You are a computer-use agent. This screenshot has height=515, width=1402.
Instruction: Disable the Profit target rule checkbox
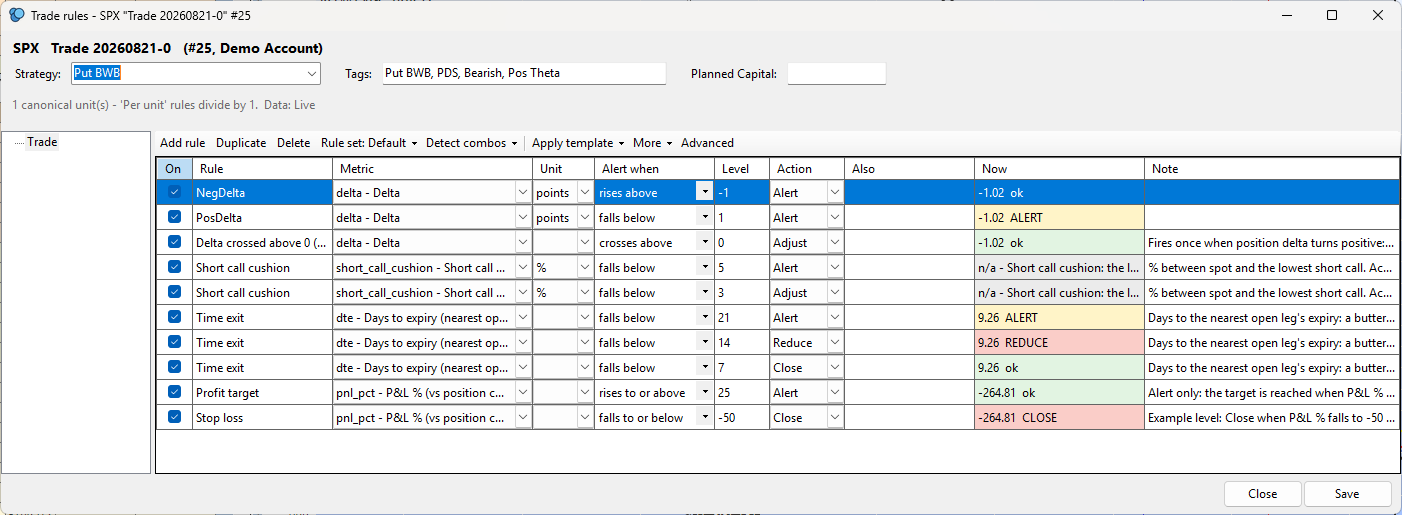(x=175, y=392)
